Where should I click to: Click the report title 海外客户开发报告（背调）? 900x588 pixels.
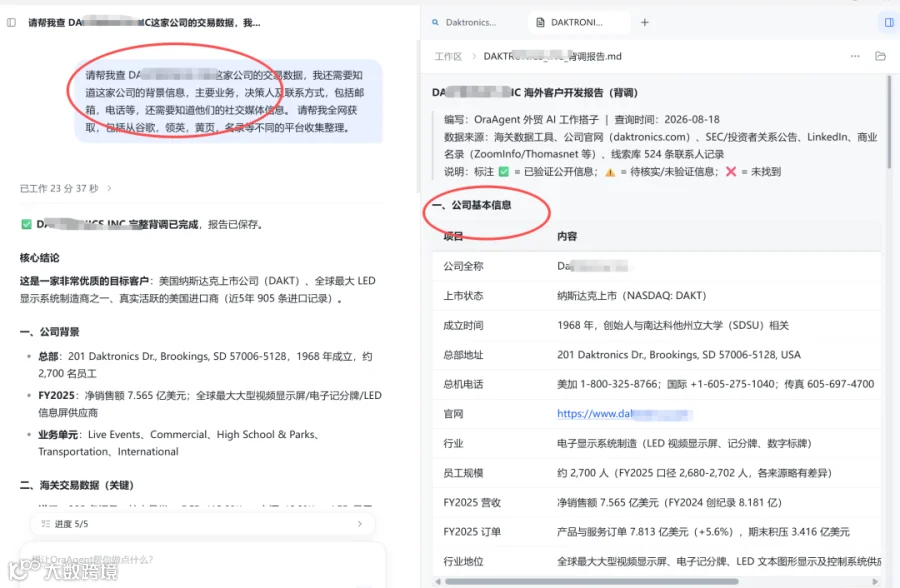click(535, 92)
